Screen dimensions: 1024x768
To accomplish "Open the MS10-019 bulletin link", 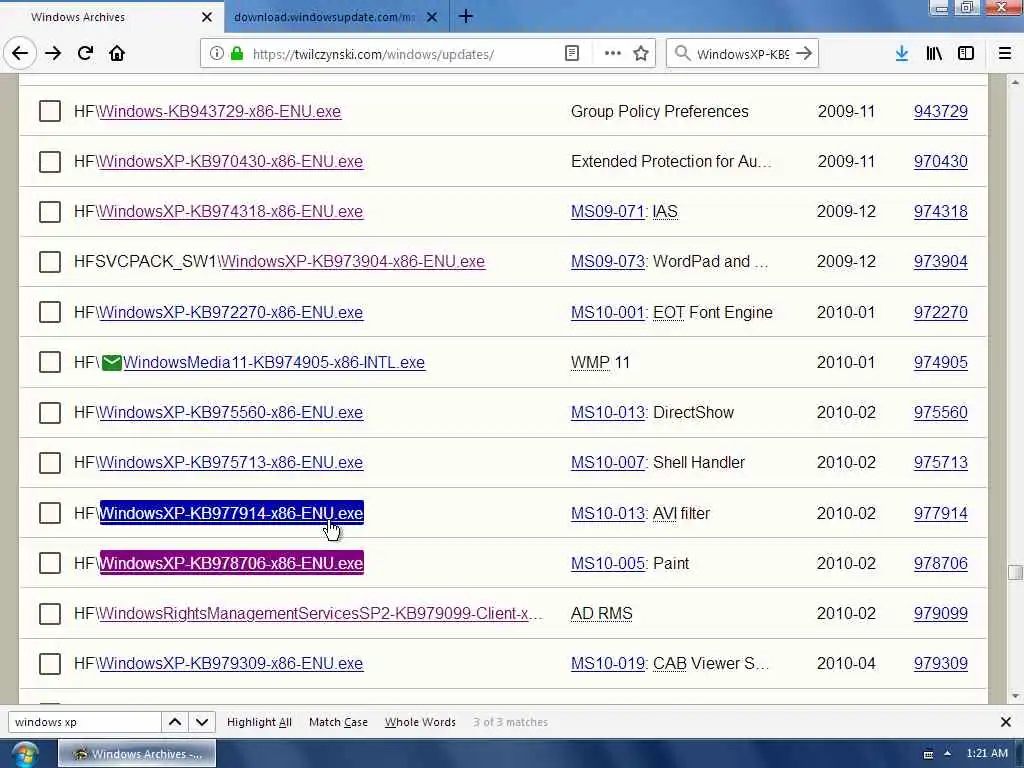I will 607,664.
